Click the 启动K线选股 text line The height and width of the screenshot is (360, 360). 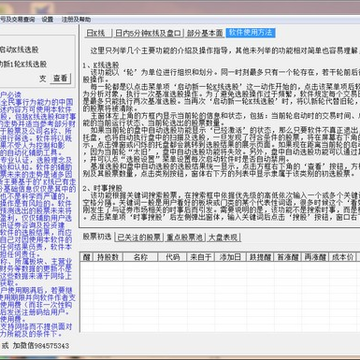(19, 50)
